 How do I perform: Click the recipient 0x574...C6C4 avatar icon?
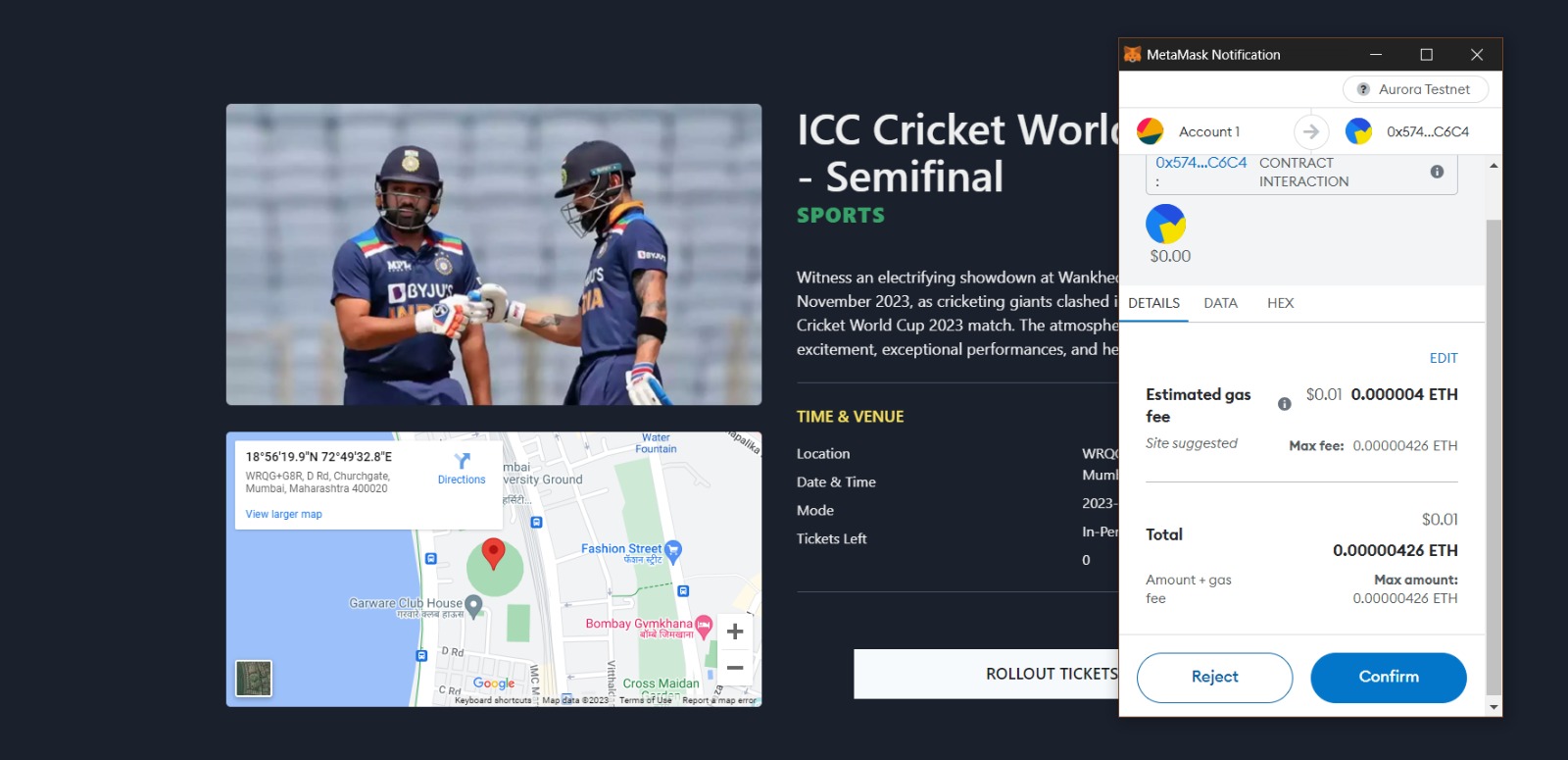pos(1358,131)
